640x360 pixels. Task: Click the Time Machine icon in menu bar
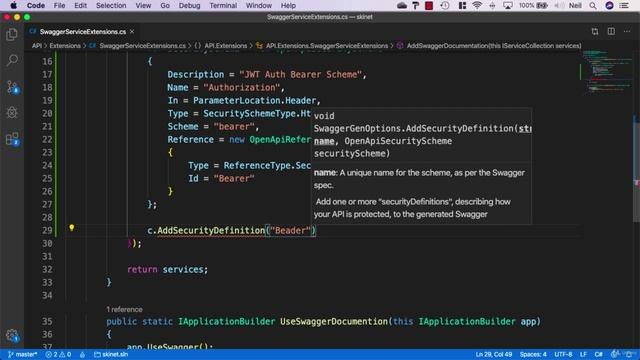coord(445,5)
